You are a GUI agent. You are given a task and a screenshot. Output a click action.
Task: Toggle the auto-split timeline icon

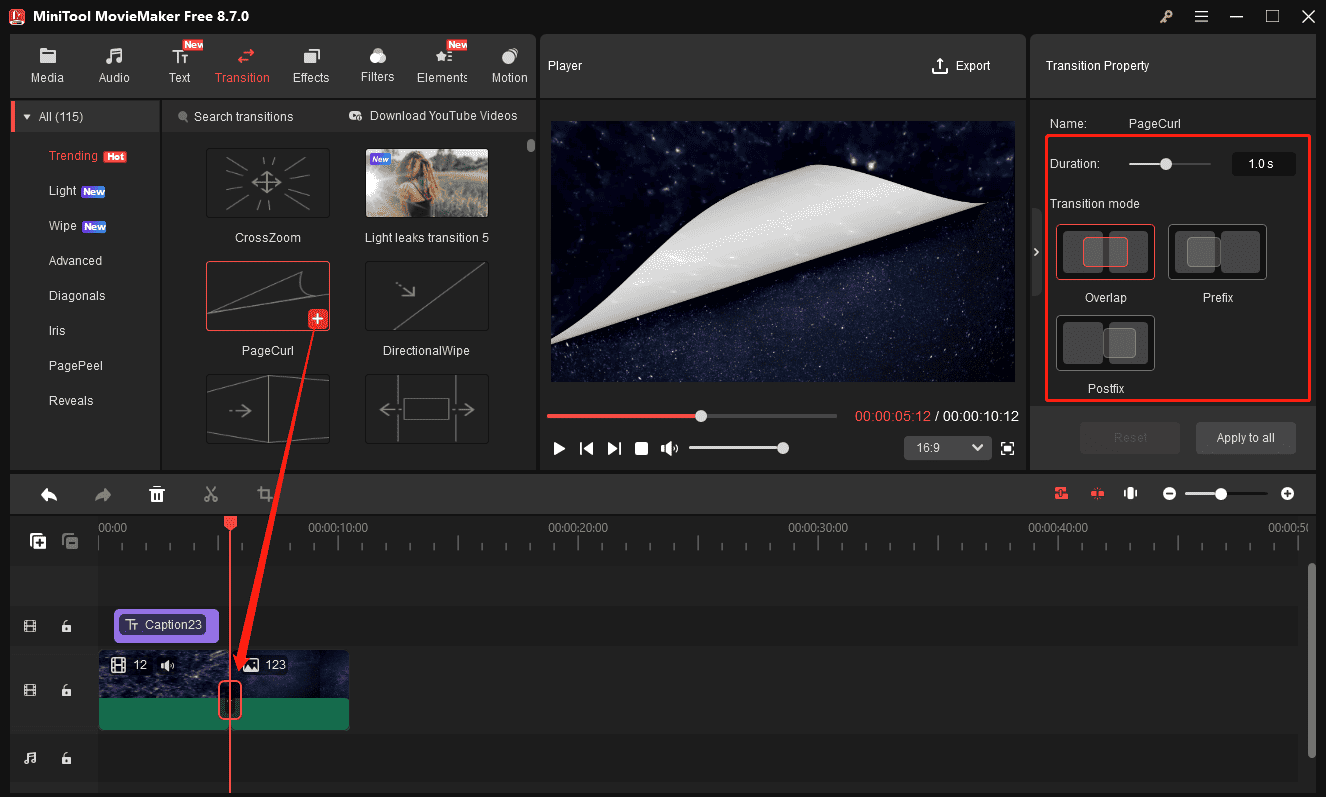[1097, 493]
